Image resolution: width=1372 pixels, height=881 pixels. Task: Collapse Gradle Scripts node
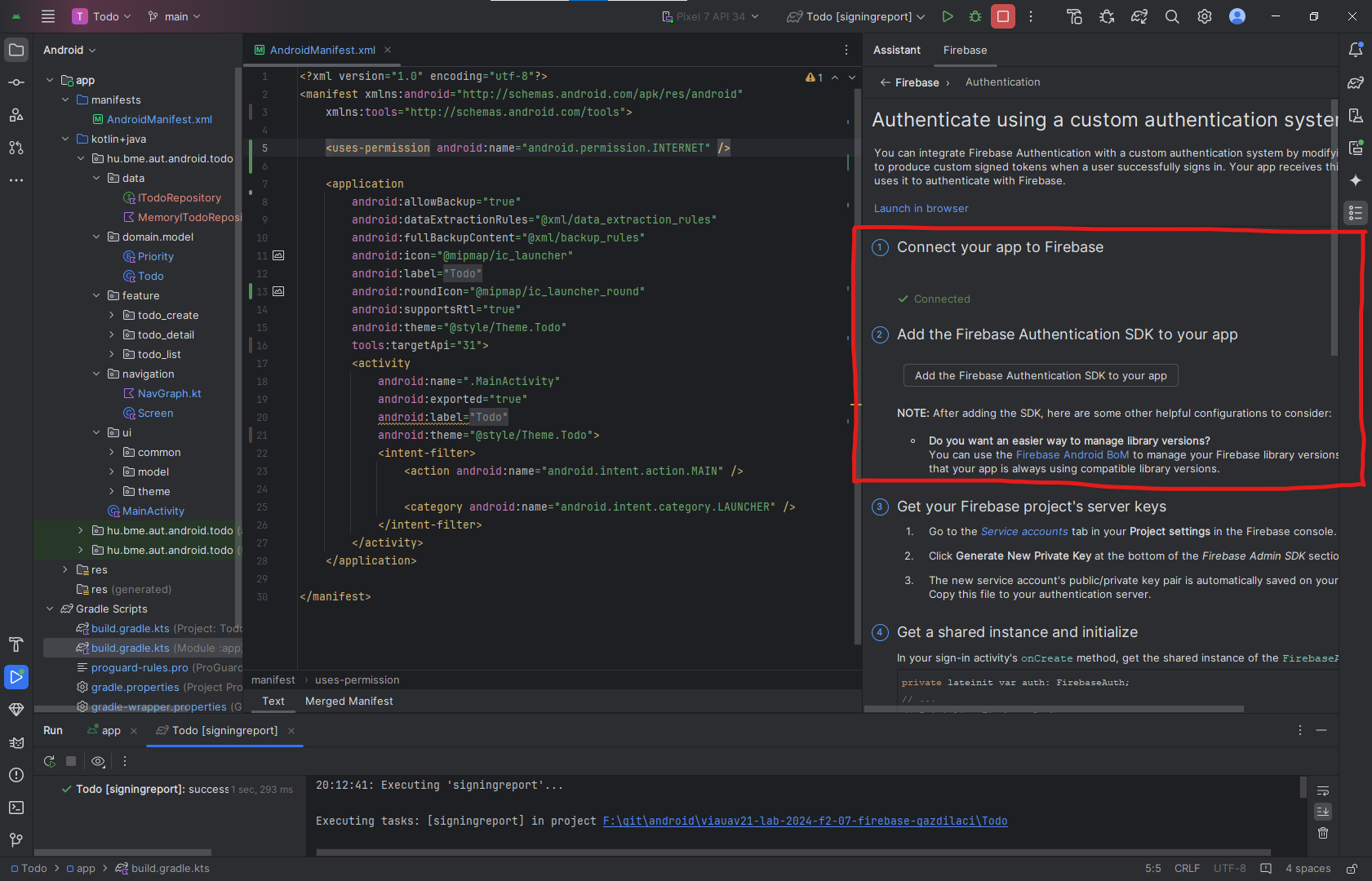[50, 609]
